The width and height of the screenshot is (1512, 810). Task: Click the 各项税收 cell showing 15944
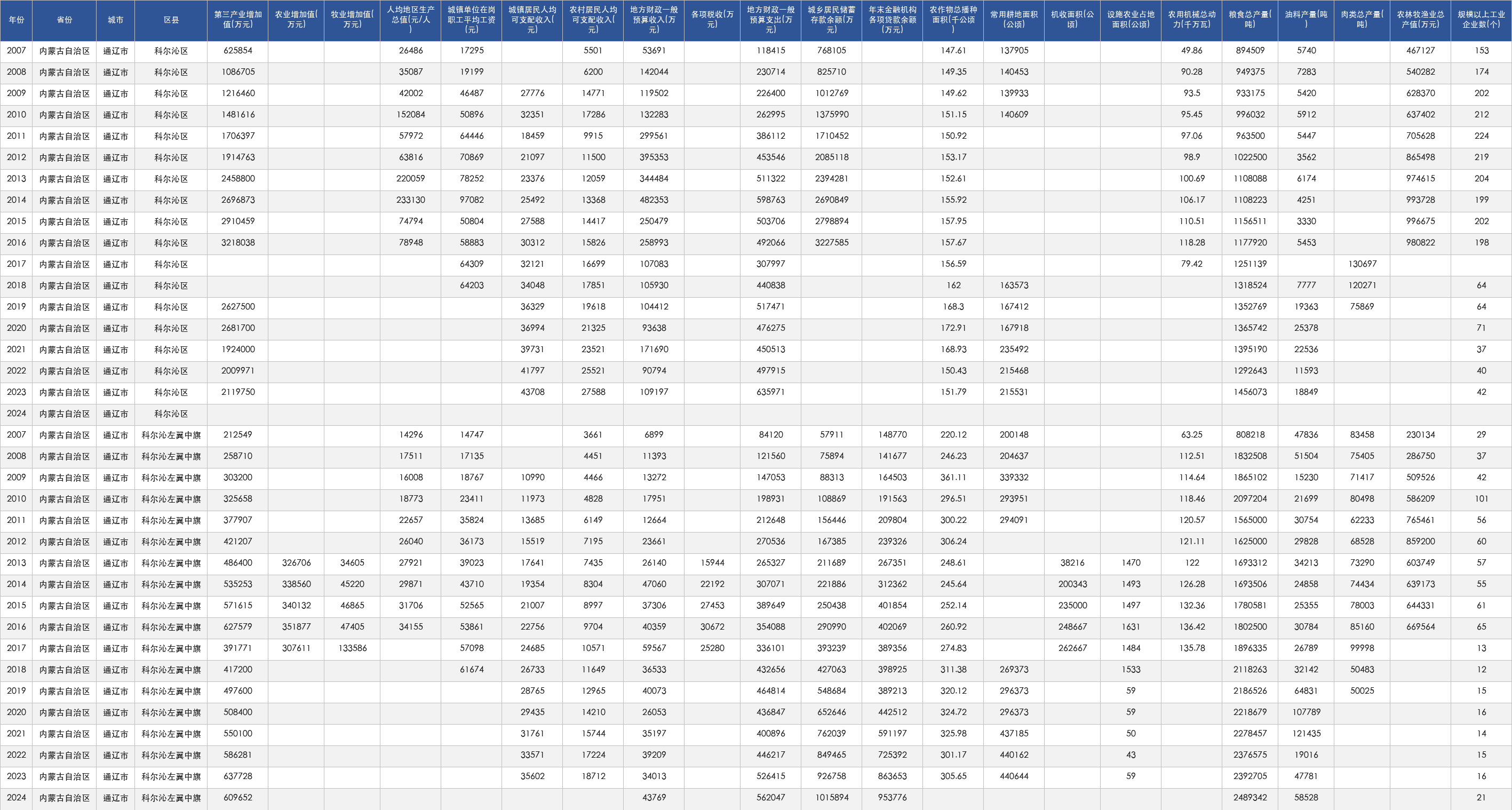coord(712,563)
